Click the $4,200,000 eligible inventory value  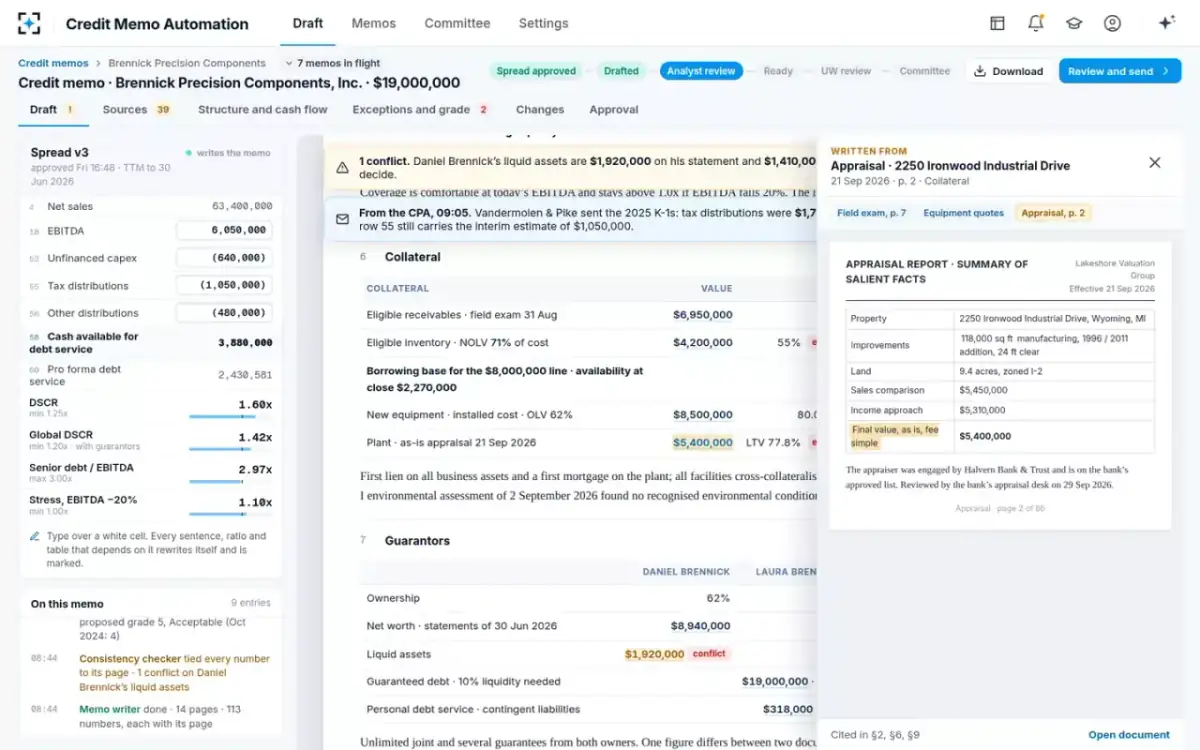[x=703, y=342]
